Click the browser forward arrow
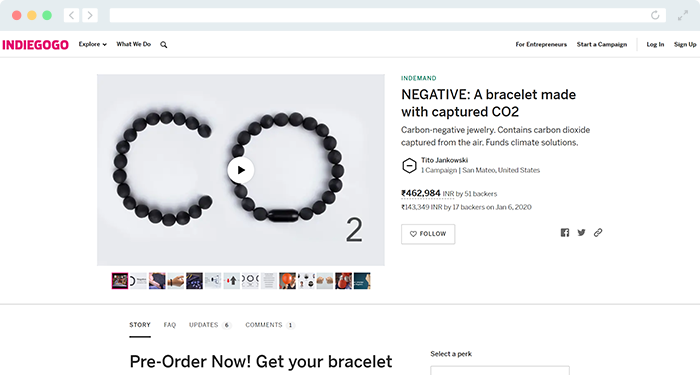This screenshot has height=375, width=700. point(90,15)
